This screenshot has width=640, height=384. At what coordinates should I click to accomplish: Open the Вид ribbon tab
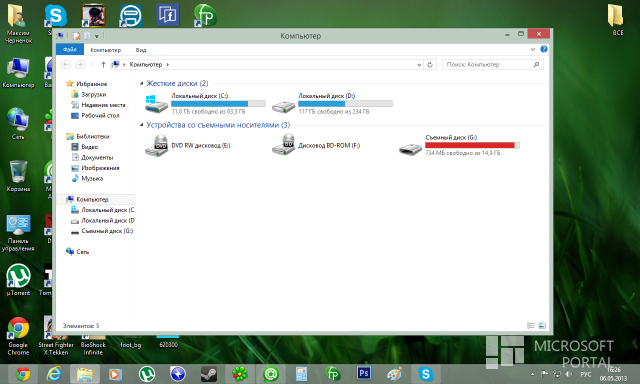coord(141,50)
